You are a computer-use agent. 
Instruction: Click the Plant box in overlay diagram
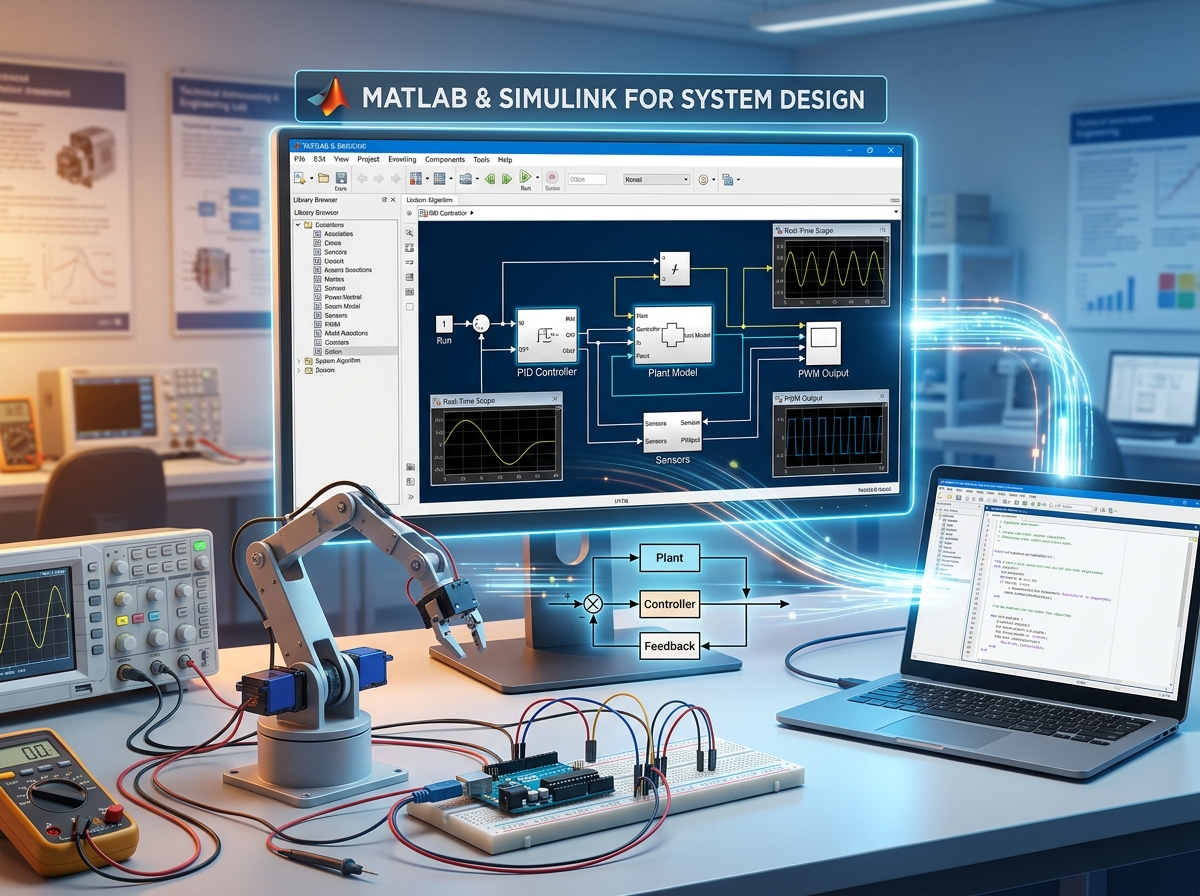click(x=669, y=557)
